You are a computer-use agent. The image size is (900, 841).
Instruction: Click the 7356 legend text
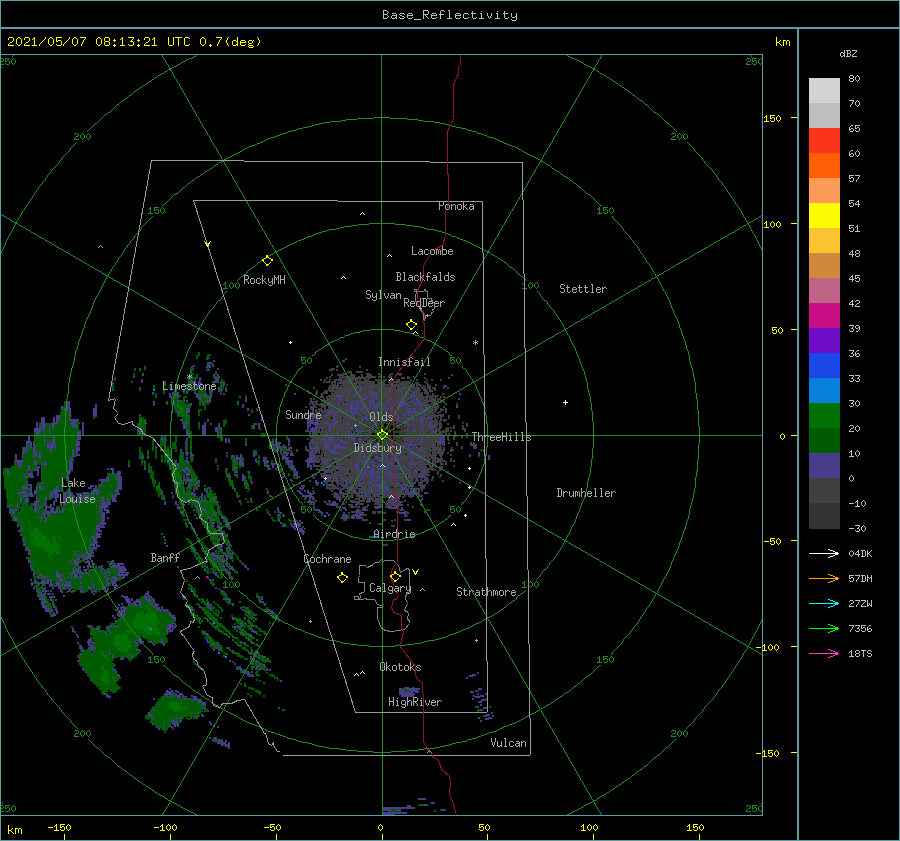point(860,629)
